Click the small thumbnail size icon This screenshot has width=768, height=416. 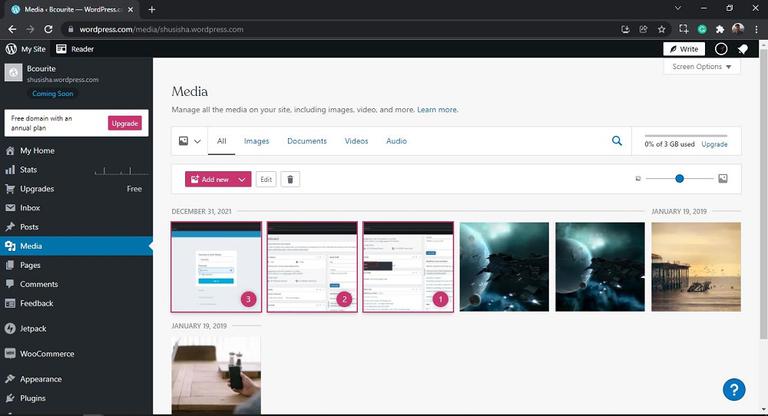click(638, 179)
